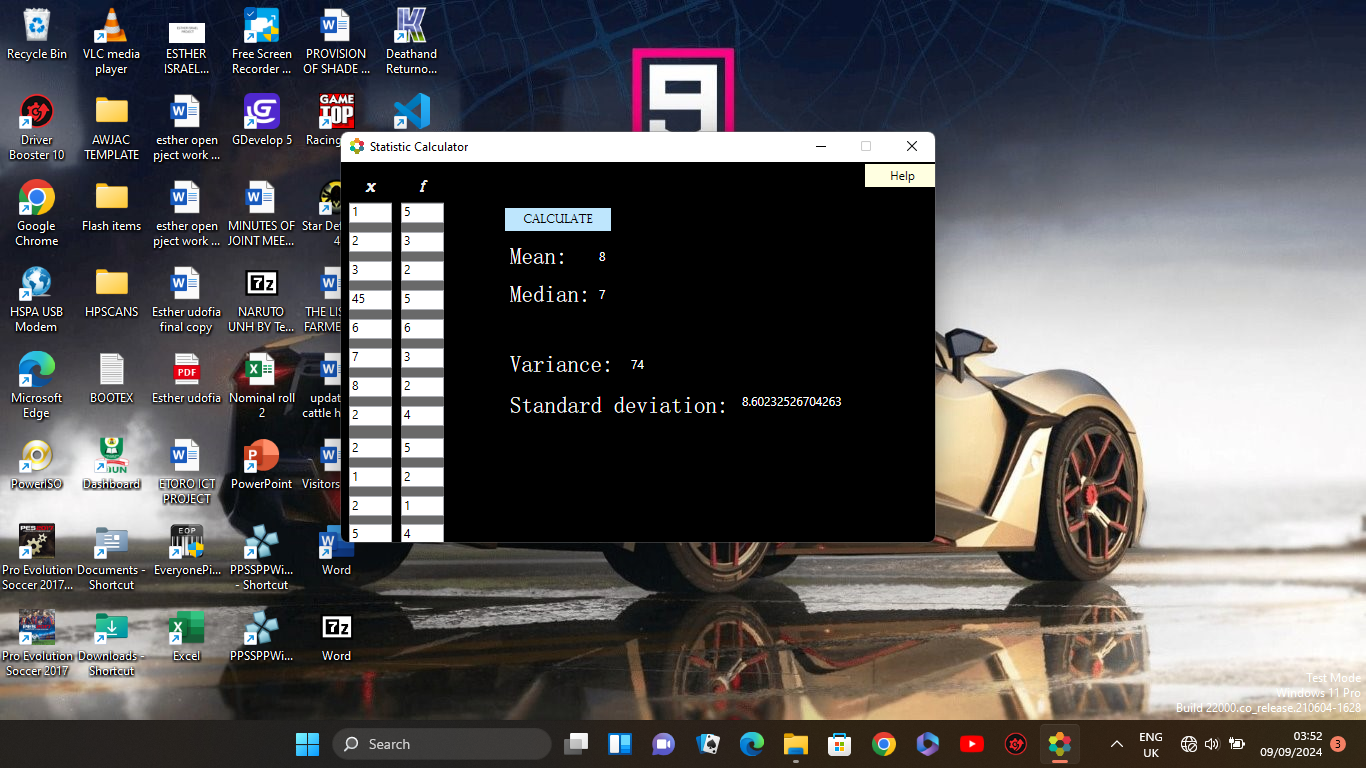The height and width of the screenshot is (768, 1366).
Task: Click the volume icon in system tray
Action: tap(1212, 744)
